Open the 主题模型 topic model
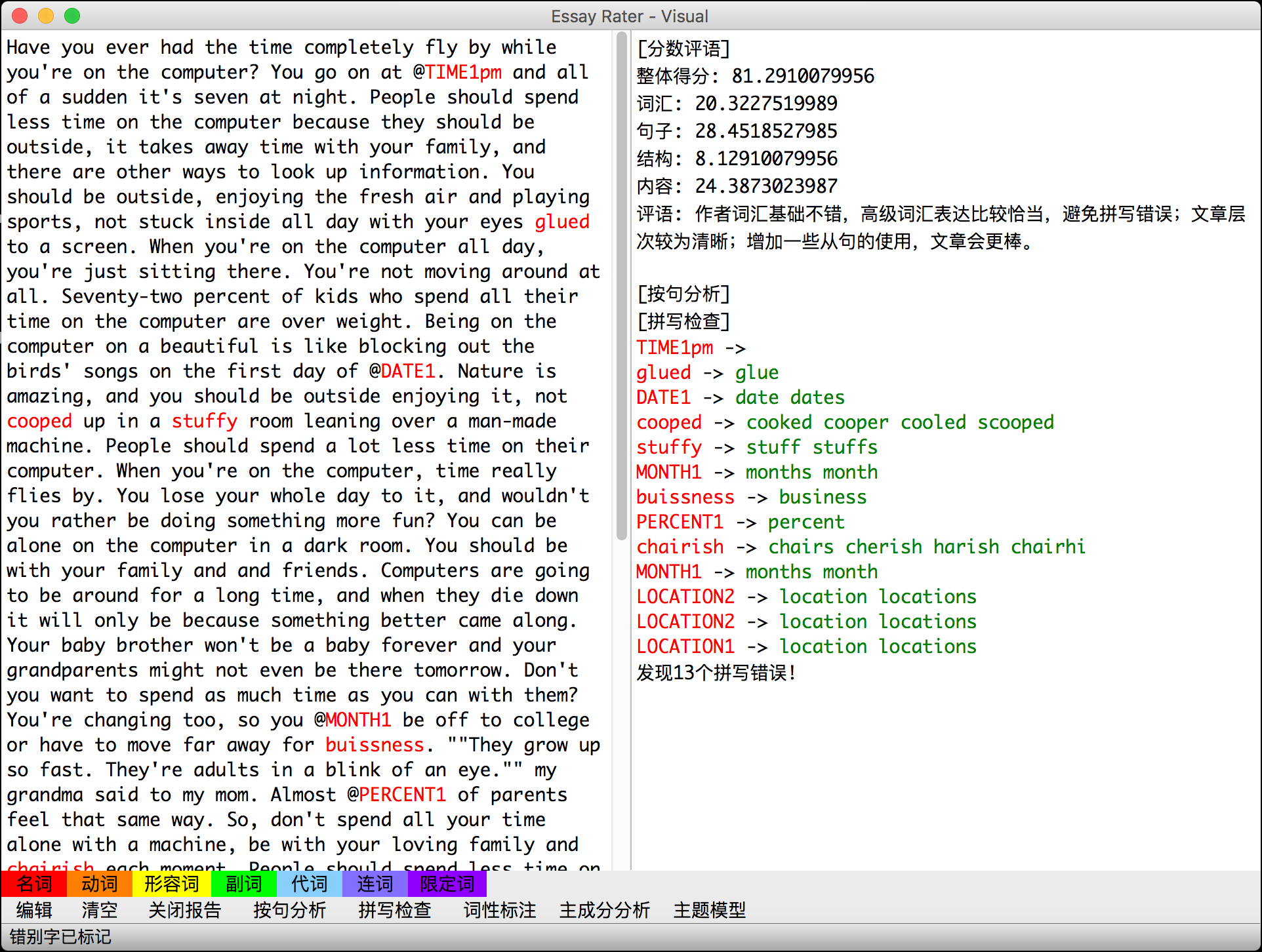 (x=709, y=910)
